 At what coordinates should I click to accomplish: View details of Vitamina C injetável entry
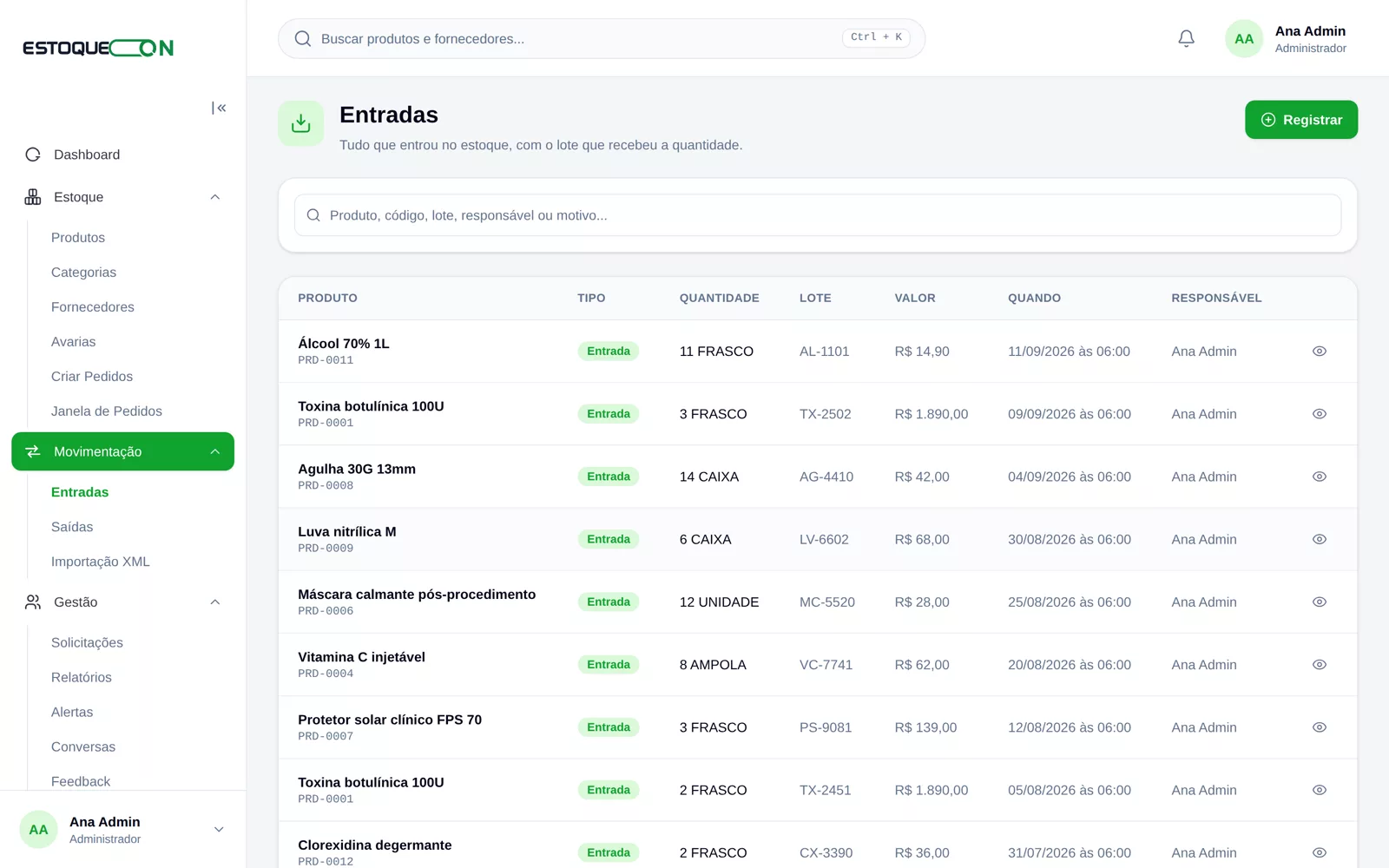click(1319, 665)
